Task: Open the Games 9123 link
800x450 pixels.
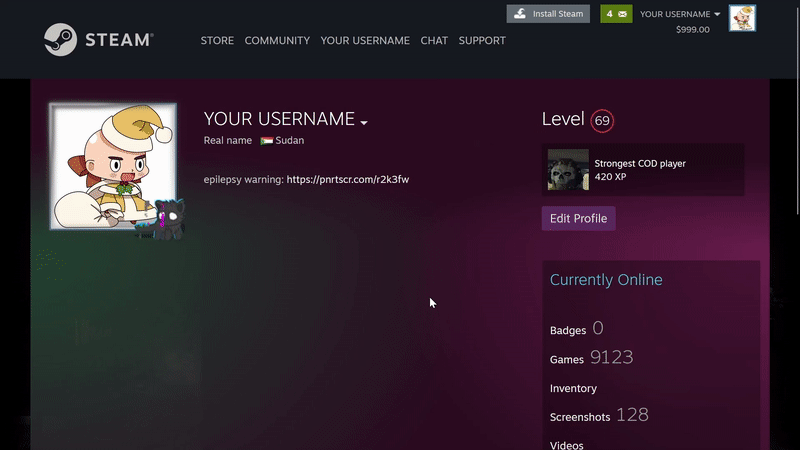Action: tap(591, 358)
